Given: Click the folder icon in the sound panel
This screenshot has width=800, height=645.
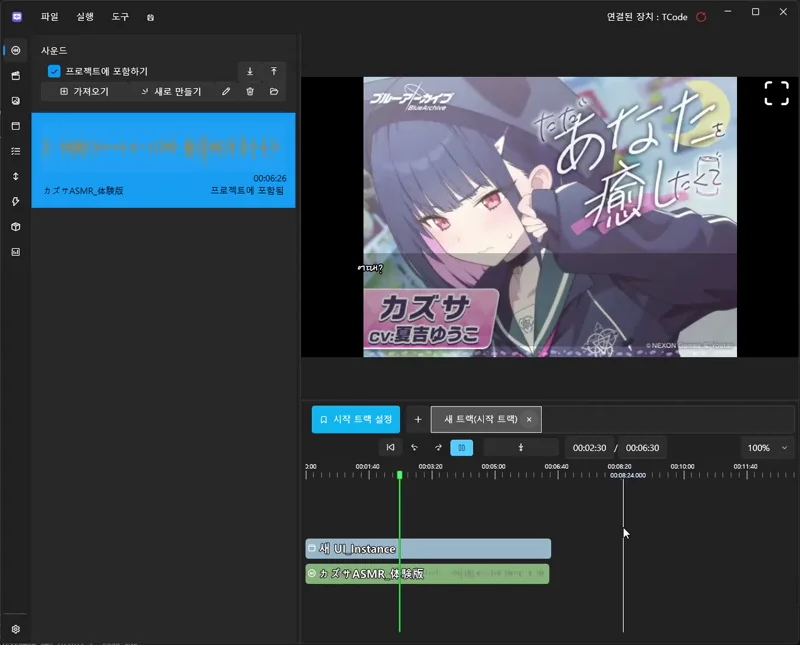Looking at the screenshot, I should (x=275, y=91).
